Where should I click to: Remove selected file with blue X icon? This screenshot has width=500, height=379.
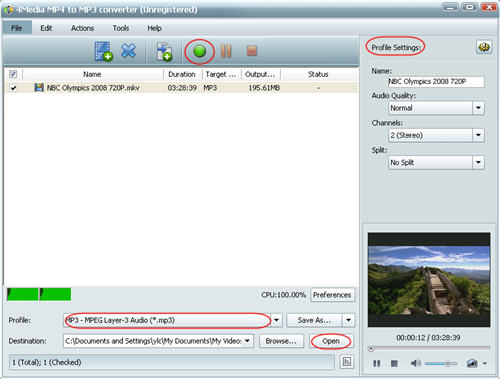pyautogui.click(x=128, y=51)
